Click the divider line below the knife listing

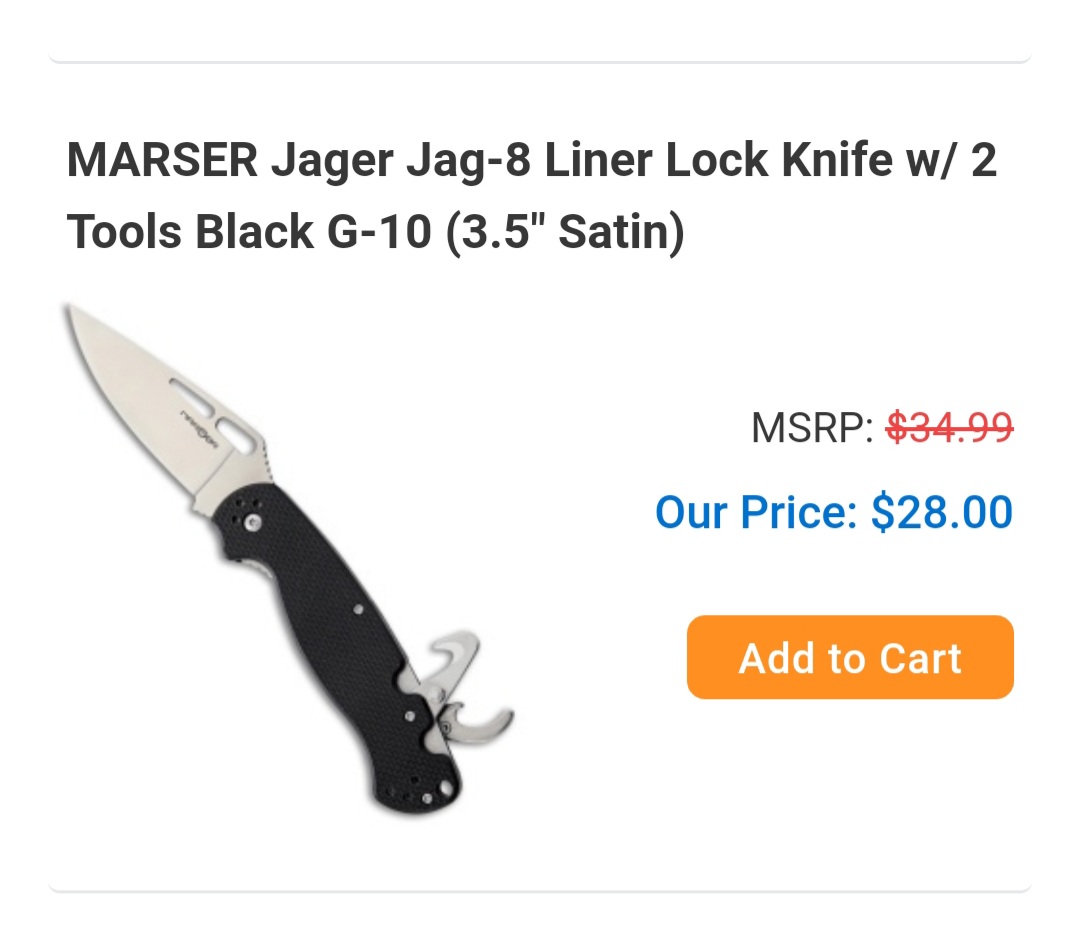tap(540, 889)
